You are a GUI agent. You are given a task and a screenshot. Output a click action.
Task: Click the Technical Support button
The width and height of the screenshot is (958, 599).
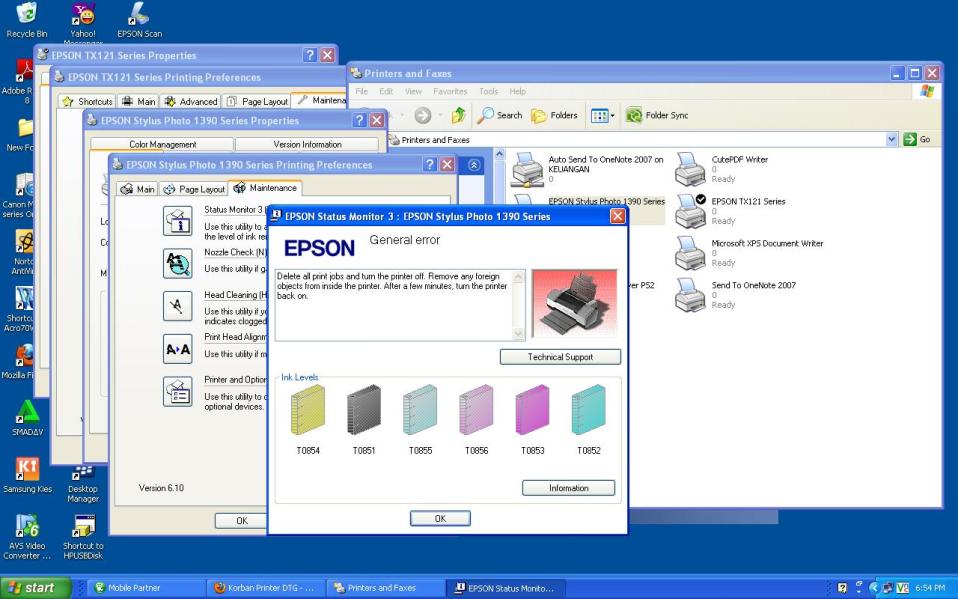point(560,357)
